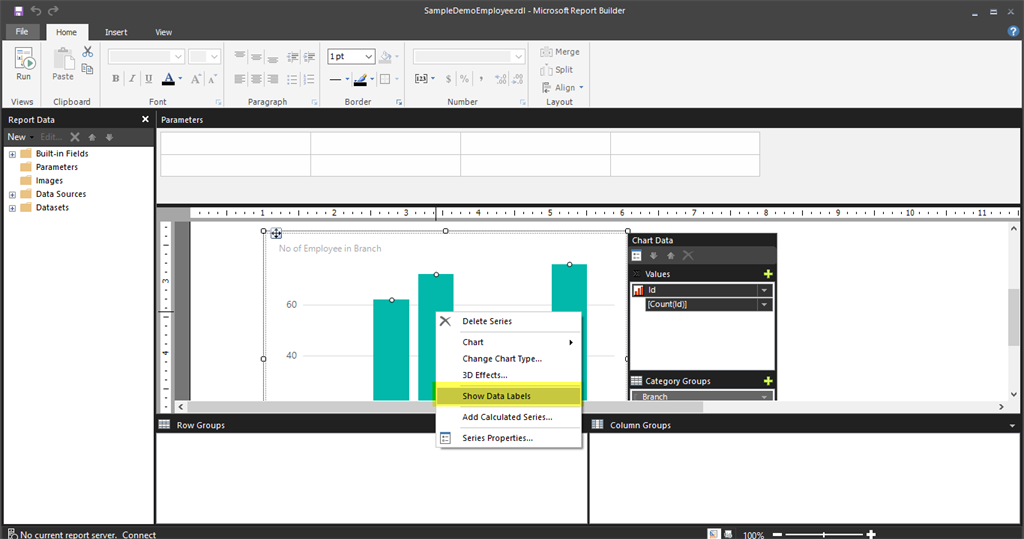Screen dimensions: 1024x539
Task: Decrease font size with Shrink Font
Action: [212, 79]
